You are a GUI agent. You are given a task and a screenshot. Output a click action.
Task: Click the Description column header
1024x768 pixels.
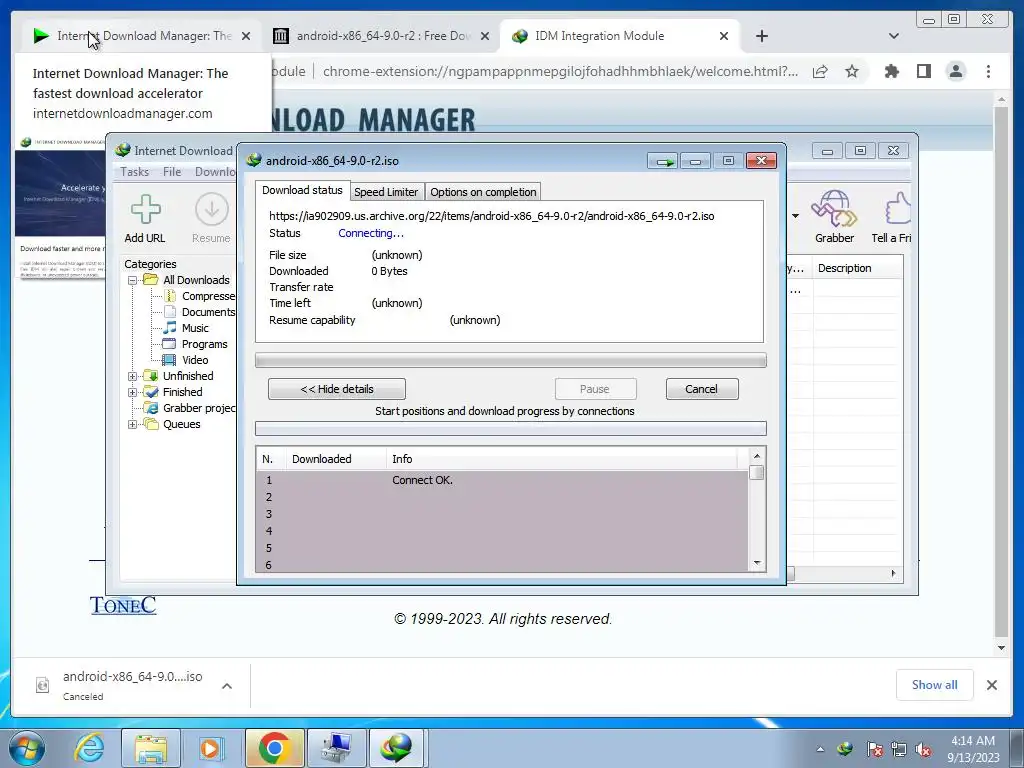click(858, 268)
